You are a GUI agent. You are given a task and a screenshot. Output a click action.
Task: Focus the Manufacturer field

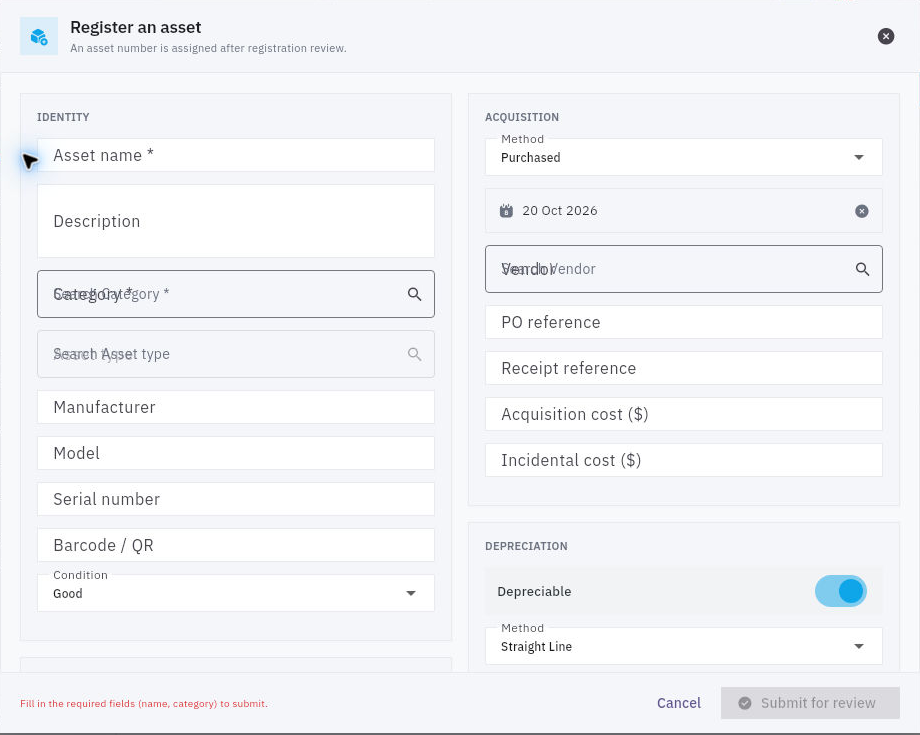tap(236, 407)
